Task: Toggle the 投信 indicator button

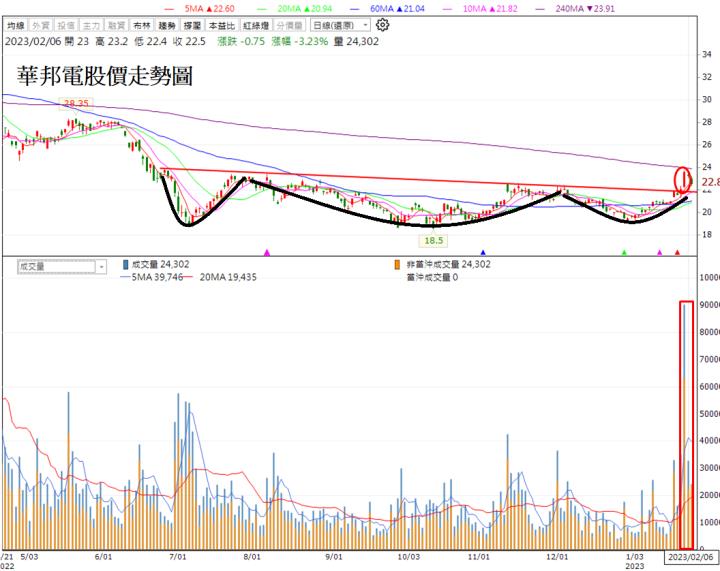Action: [66, 25]
